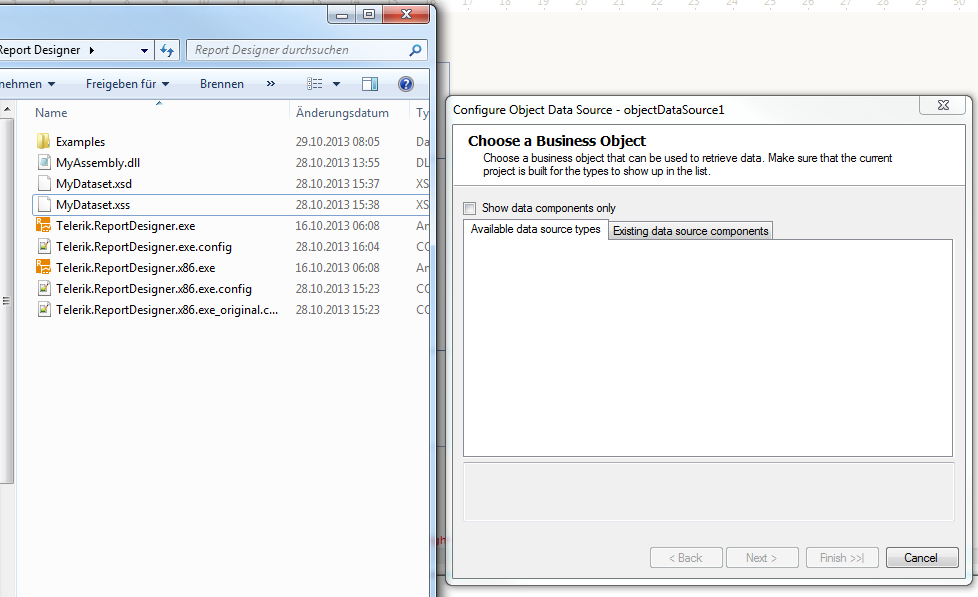Switch to Existing data source components tab
The image size is (978, 597).
click(x=690, y=231)
